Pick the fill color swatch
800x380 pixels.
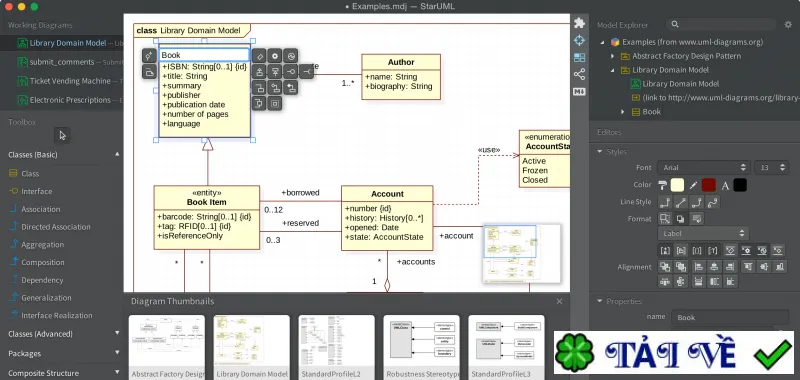pyautogui.click(x=678, y=185)
